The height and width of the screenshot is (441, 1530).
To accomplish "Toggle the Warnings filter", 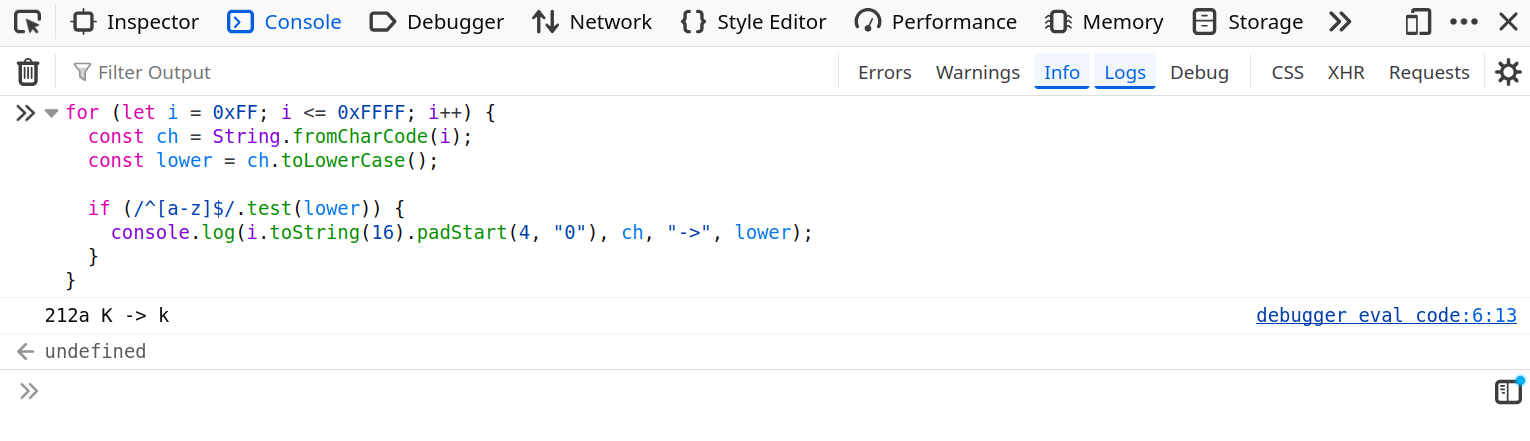I will click(977, 72).
